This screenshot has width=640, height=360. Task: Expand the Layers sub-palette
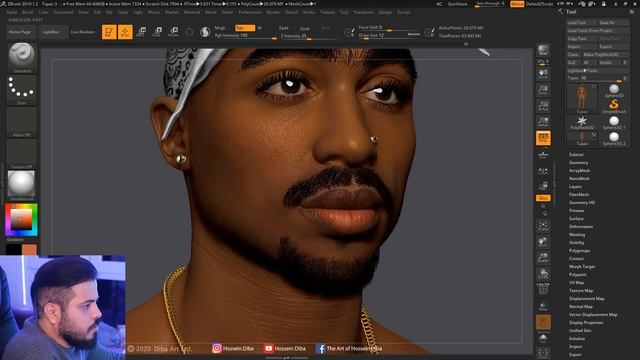tap(575, 187)
